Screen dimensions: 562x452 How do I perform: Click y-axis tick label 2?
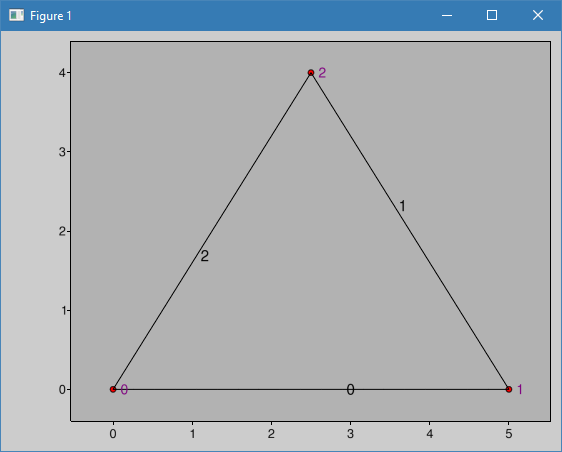pos(62,231)
